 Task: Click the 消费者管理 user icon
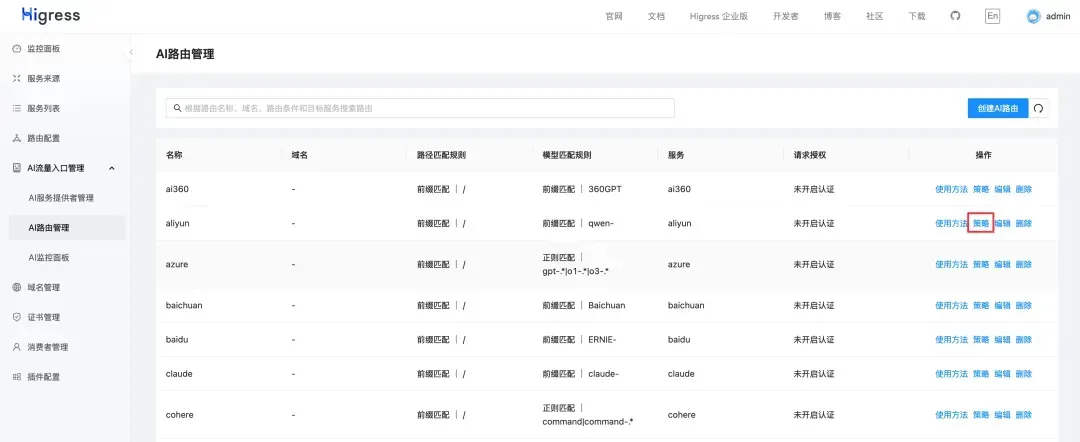click(x=17, y=347)
